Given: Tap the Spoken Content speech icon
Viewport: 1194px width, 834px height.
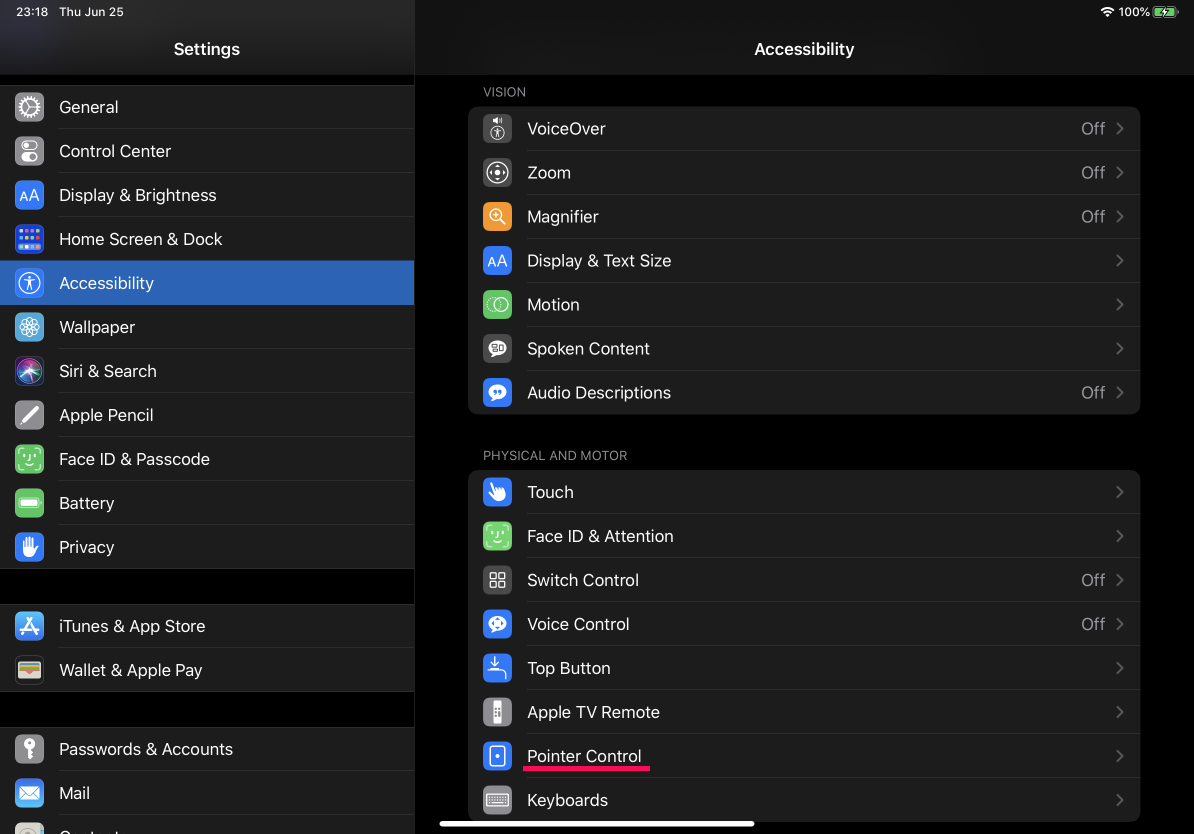Looking at the screenshot, I should coord(497,349).
